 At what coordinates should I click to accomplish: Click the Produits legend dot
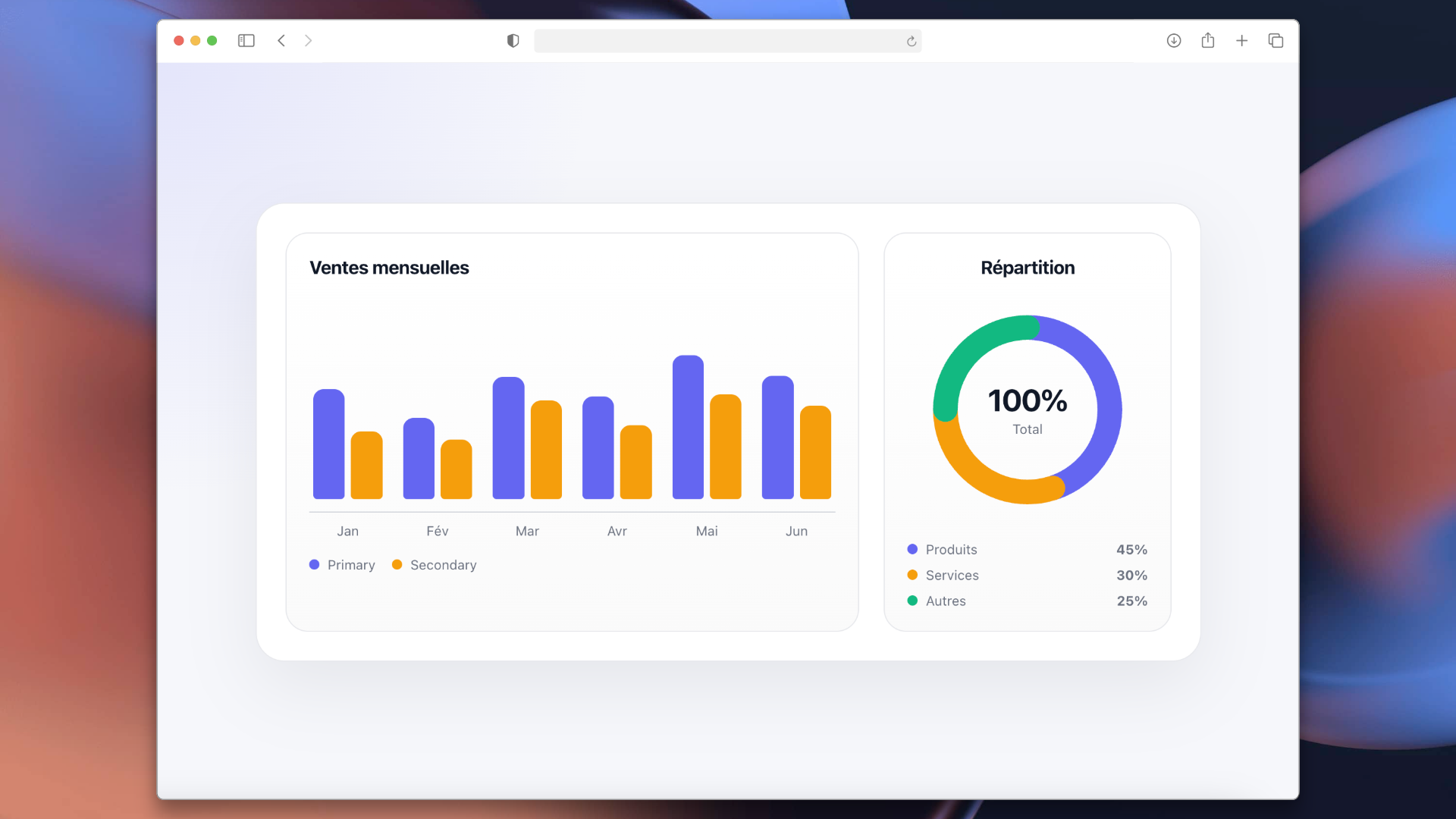[912, 549]
